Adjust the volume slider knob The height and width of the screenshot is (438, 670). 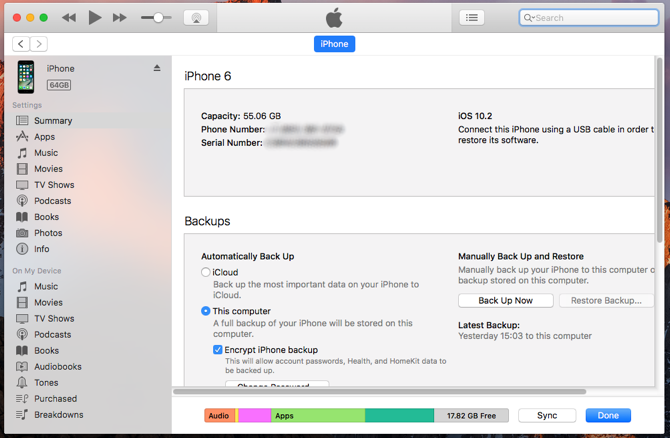pyautogui.click(x=158, y=18)
